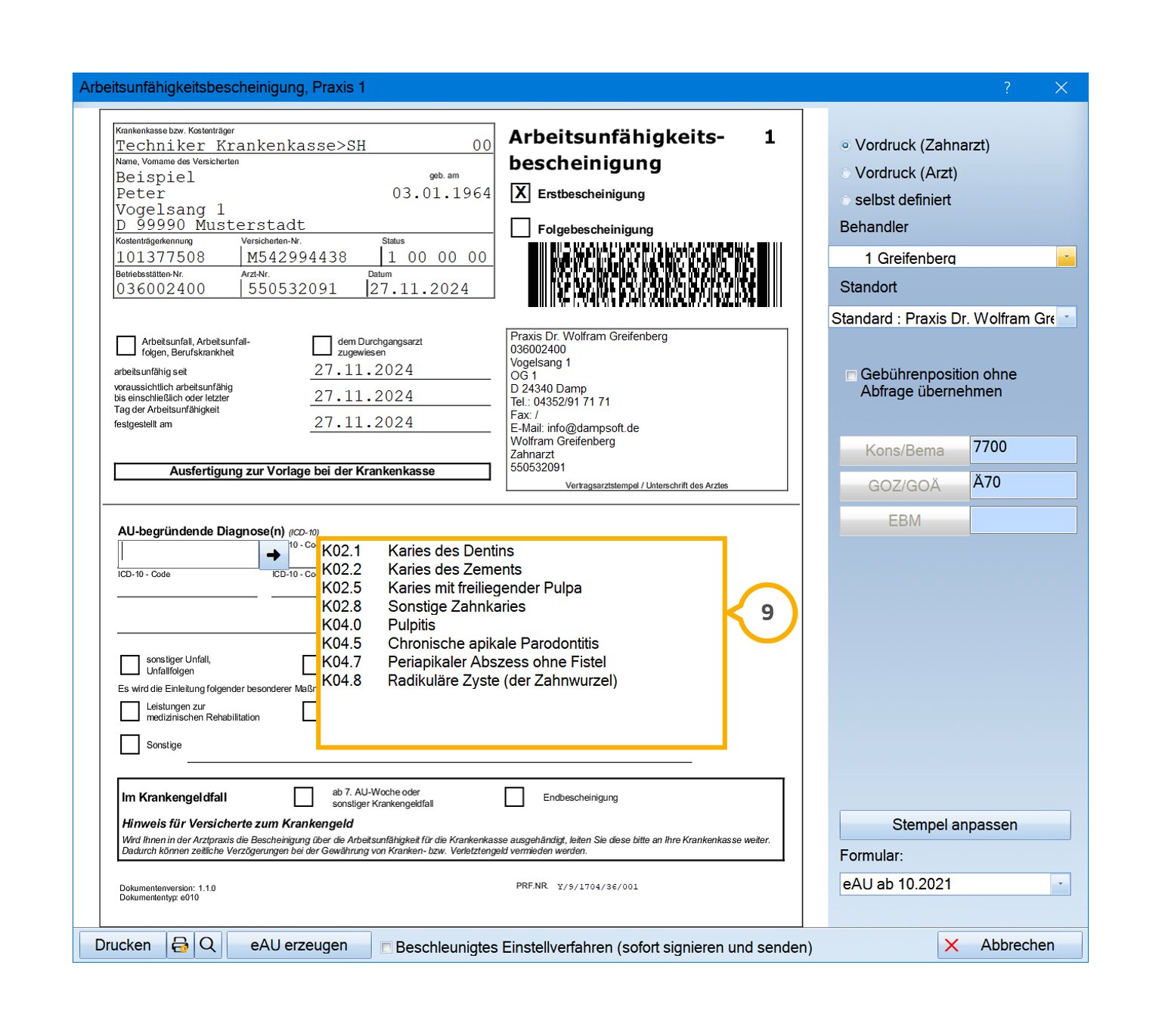This screenshot has width=1162, height=1036.
Task: Click the EBM button
Action: point(904,520)
